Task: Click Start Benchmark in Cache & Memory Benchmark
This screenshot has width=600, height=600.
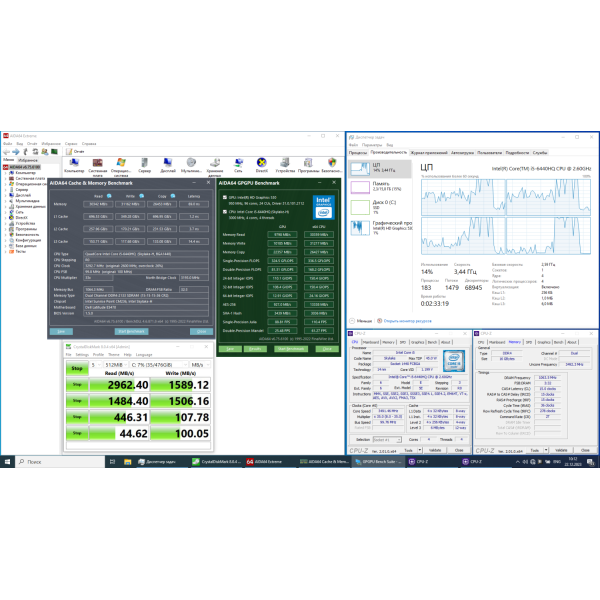Action: [131, 331]
